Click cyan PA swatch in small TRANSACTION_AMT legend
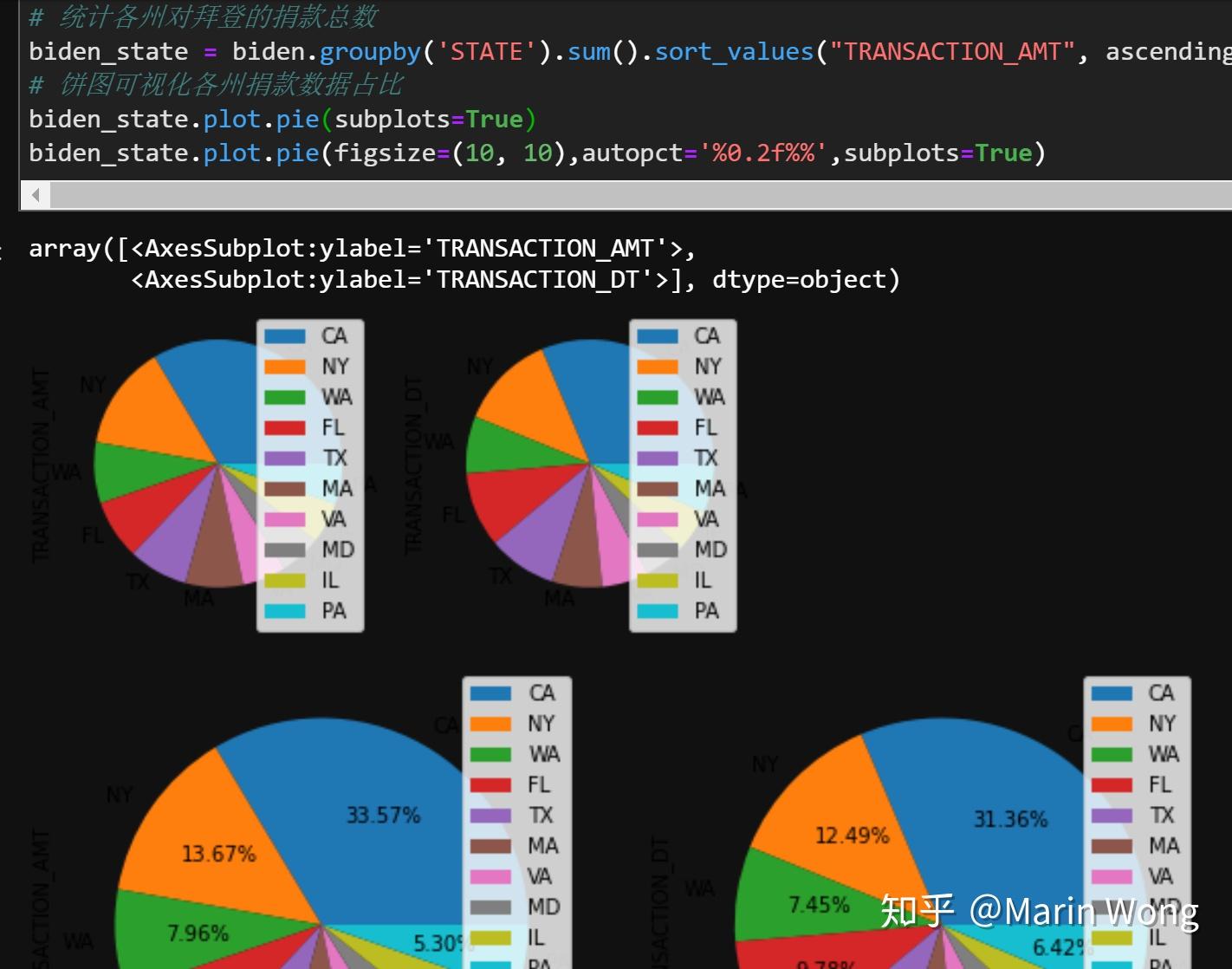This screenshot has width=1232, height=969. (285, 611)
